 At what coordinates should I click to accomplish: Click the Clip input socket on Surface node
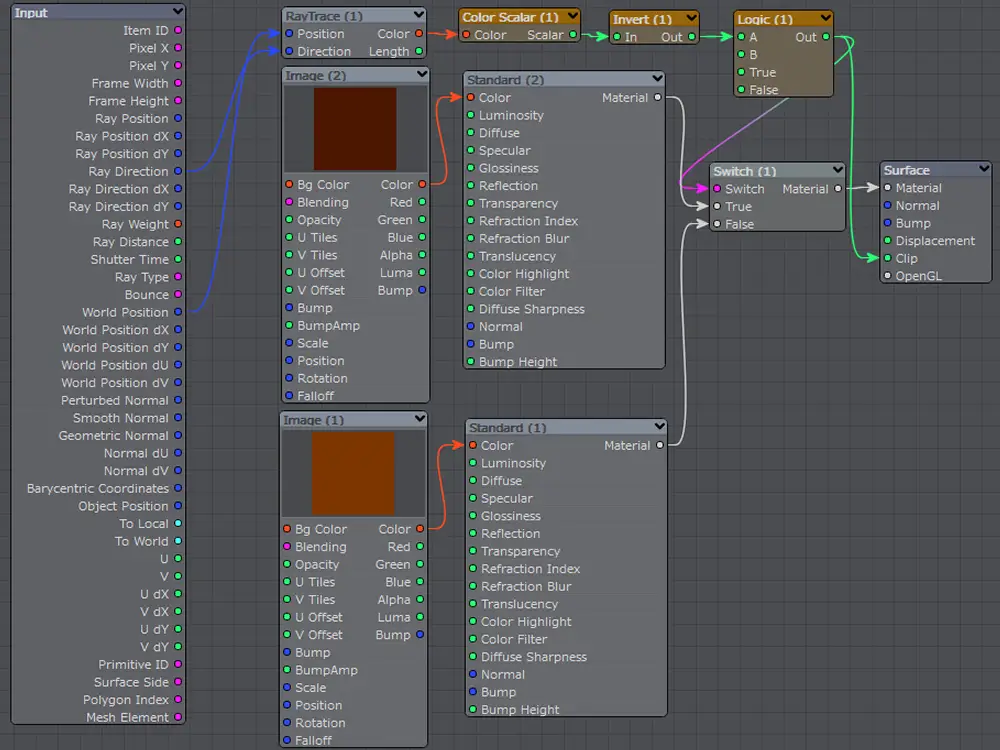tap(887, 258)
